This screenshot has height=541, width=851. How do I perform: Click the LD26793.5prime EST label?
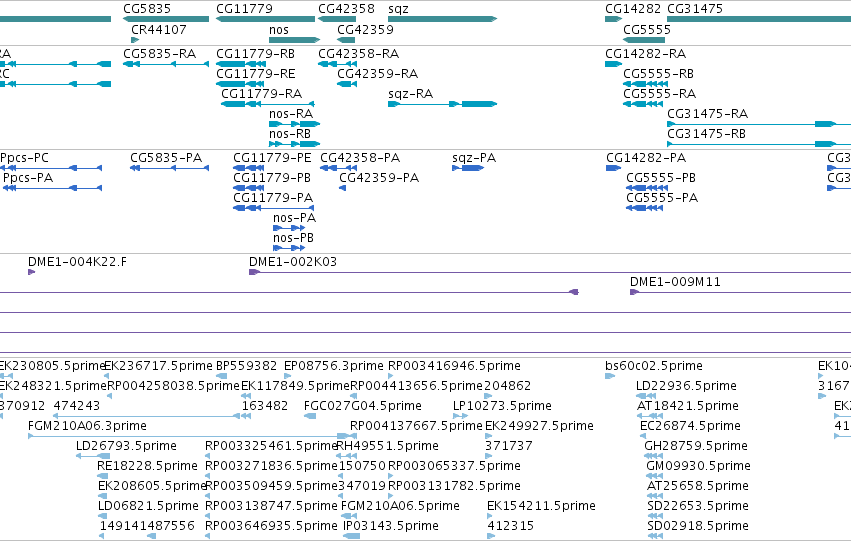pos(126,446)
